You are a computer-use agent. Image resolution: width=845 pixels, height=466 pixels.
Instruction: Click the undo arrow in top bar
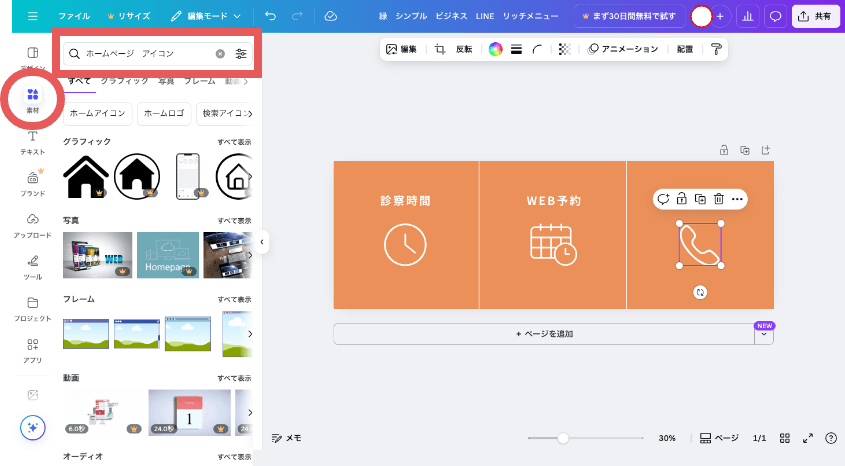click(271, 17)
